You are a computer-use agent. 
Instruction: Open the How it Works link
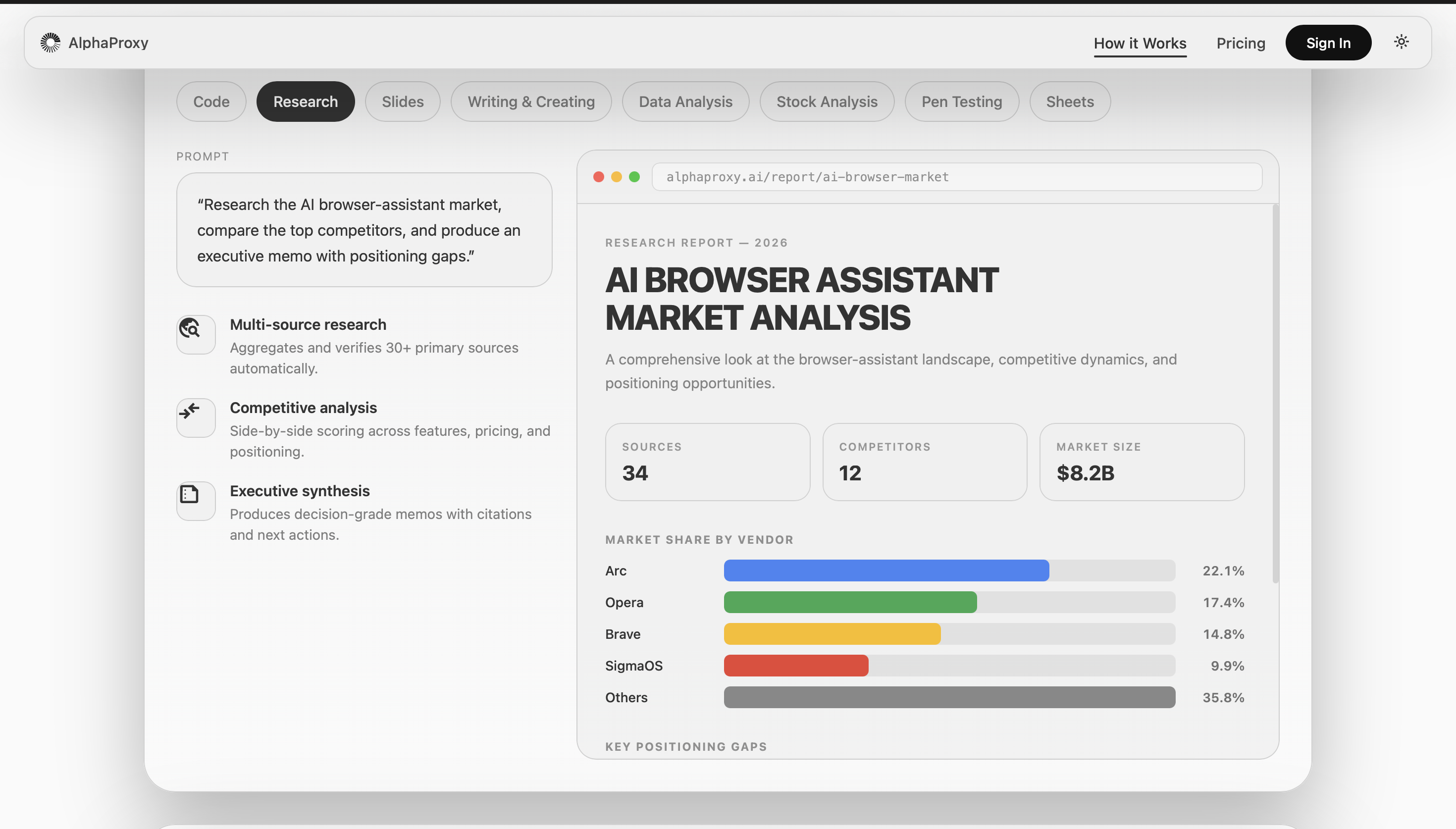(1140, 43)
